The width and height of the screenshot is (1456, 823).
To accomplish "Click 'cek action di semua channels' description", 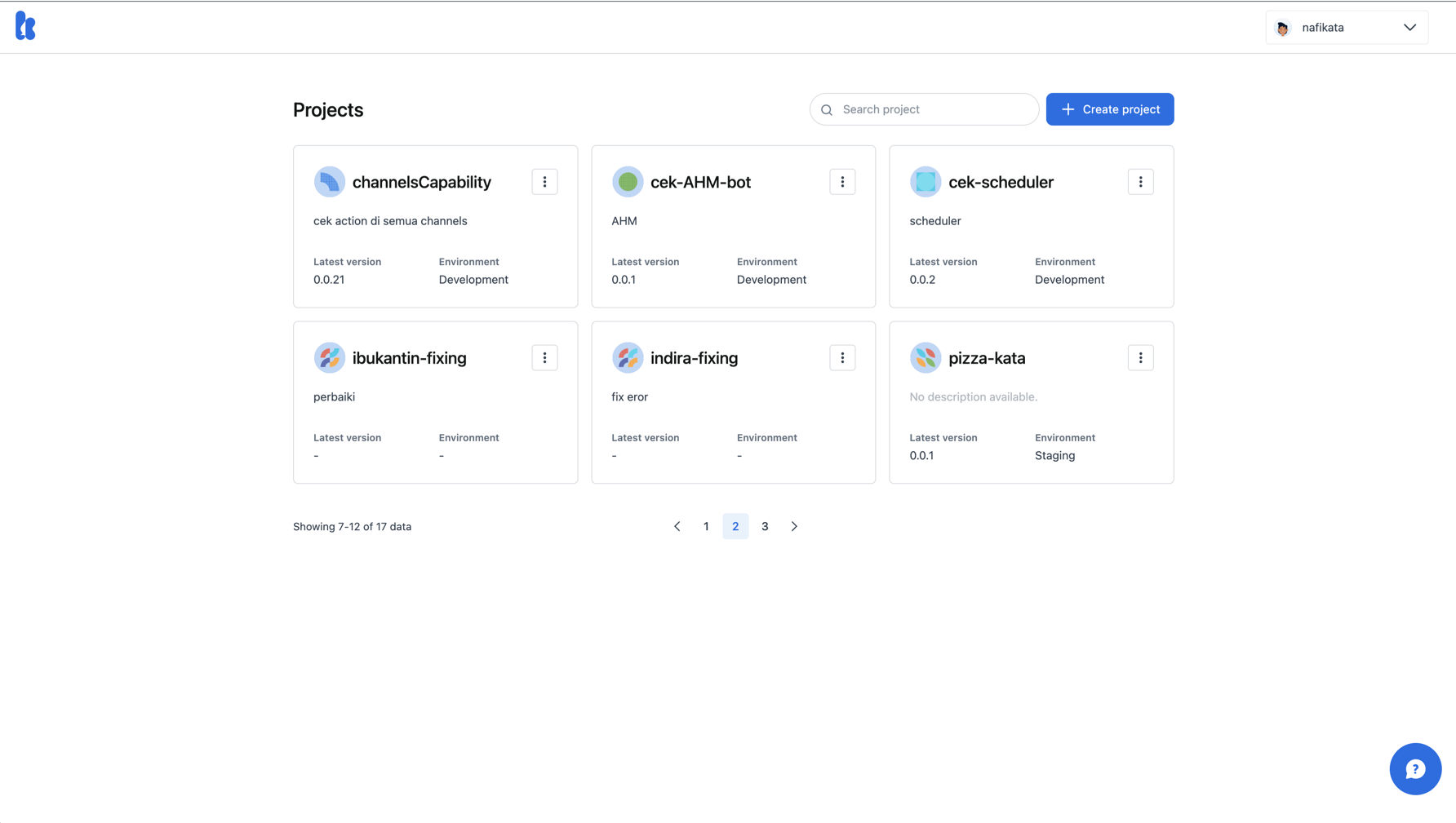I will click(x=390, y=221).
